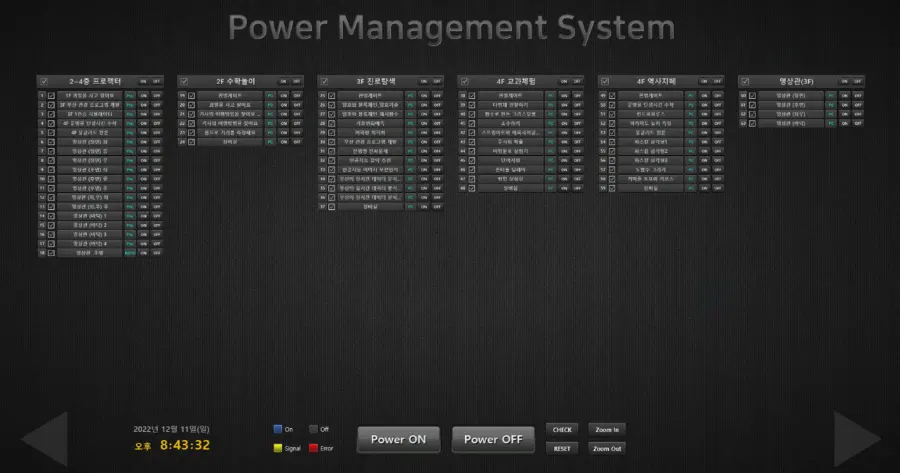Click the right page navigation arrow
The width and height of the screenshot is (900, 473).
(x=856, y=437)
